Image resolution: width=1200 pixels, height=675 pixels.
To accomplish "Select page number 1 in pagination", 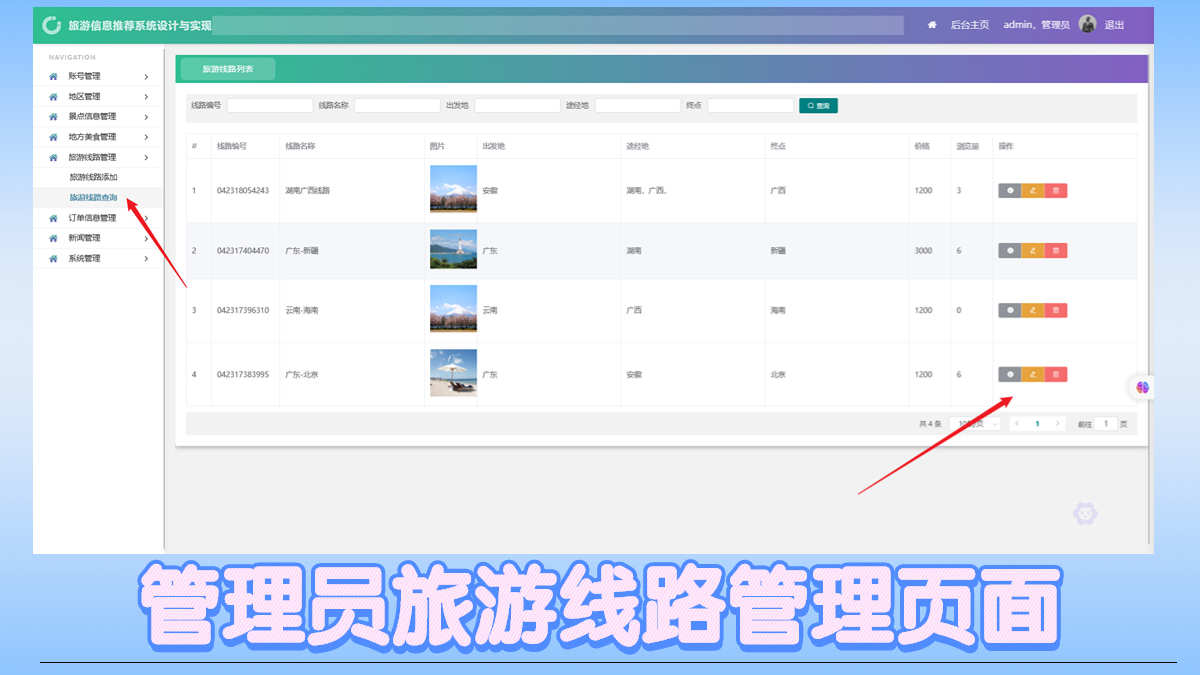I will coord(1037,424).
